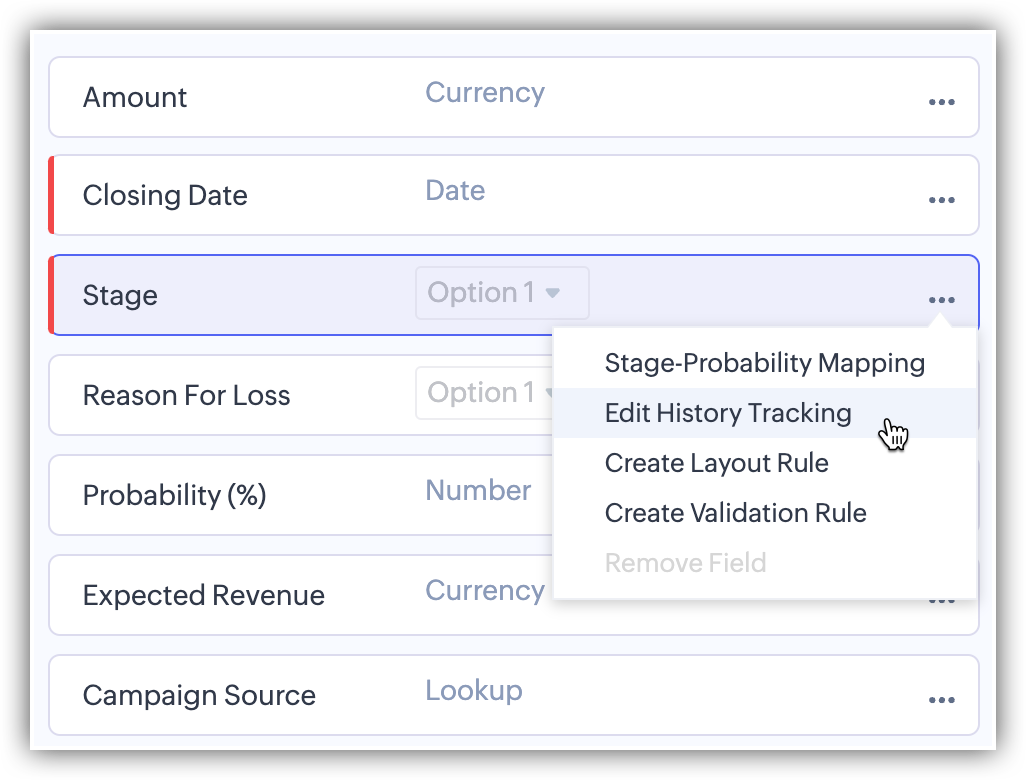Click the Stage field three-dot menu icon
Screen dimensions: 1026x780
pyautogui.click(x=941, y=300)
